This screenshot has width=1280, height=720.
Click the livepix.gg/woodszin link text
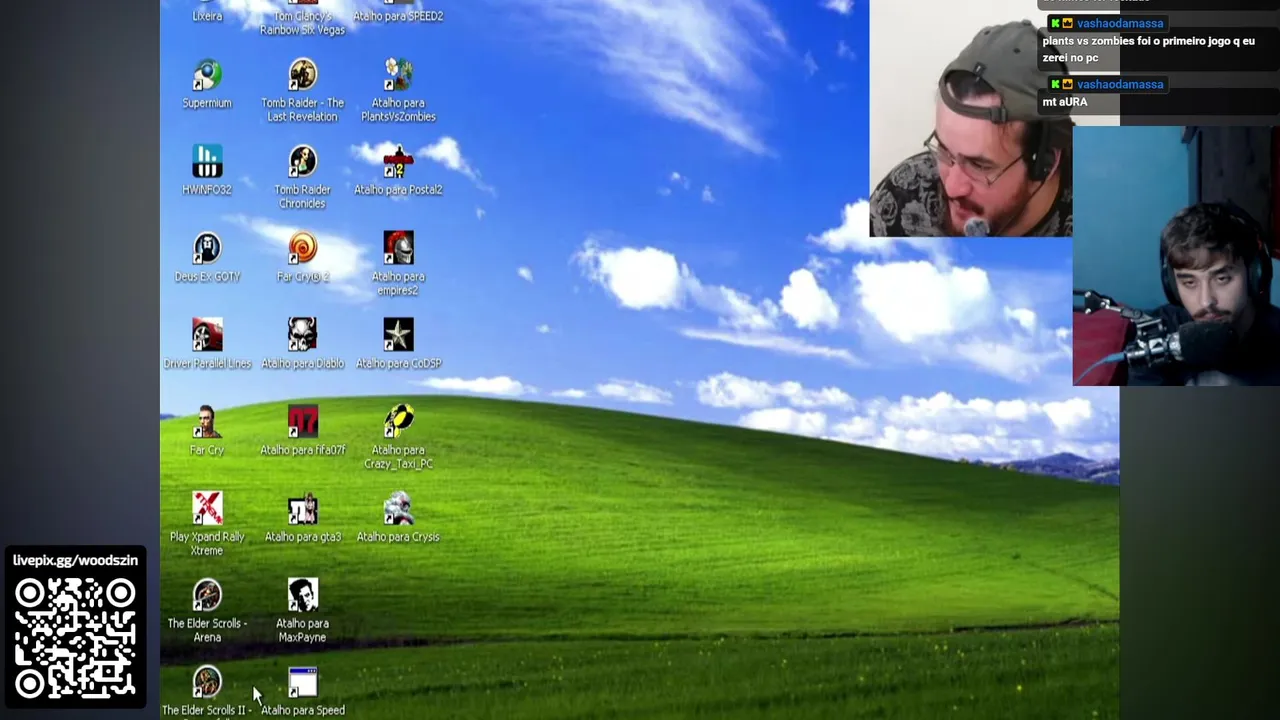pyautogui.click(x=75, y=560)
